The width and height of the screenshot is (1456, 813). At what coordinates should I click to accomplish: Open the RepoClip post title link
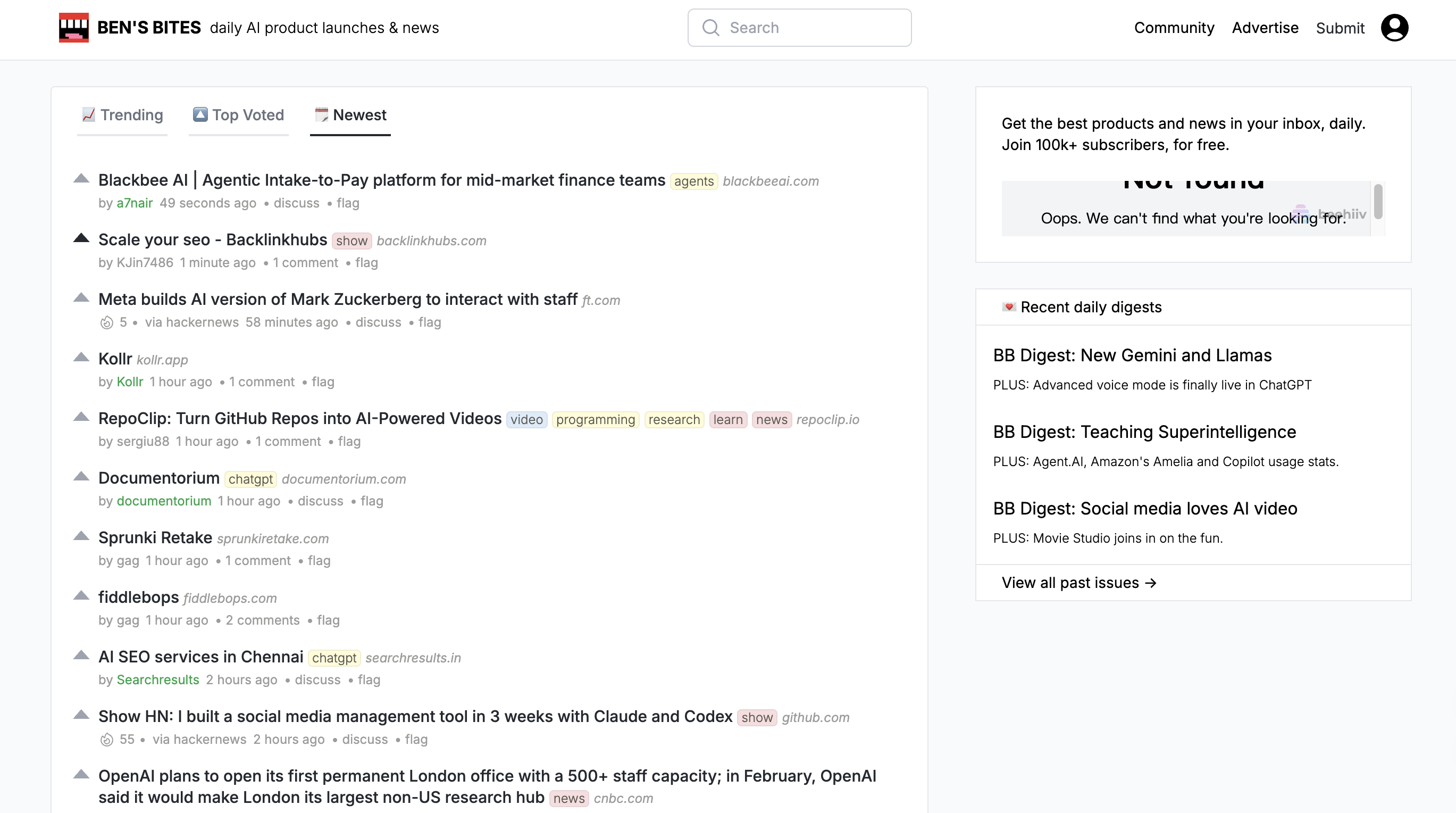click(x=300, y=418)
